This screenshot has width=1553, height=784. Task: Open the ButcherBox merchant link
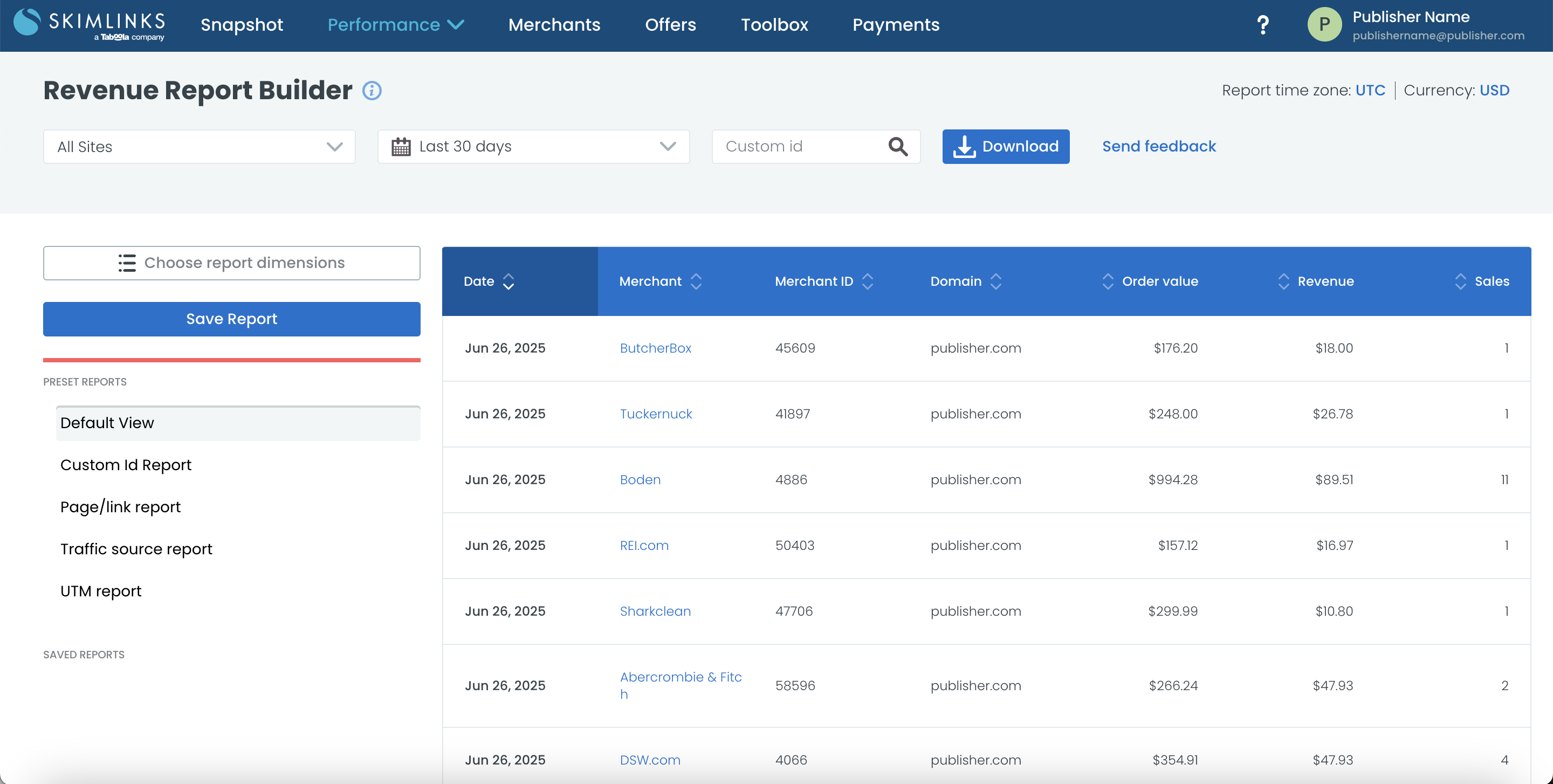[655, 348]
